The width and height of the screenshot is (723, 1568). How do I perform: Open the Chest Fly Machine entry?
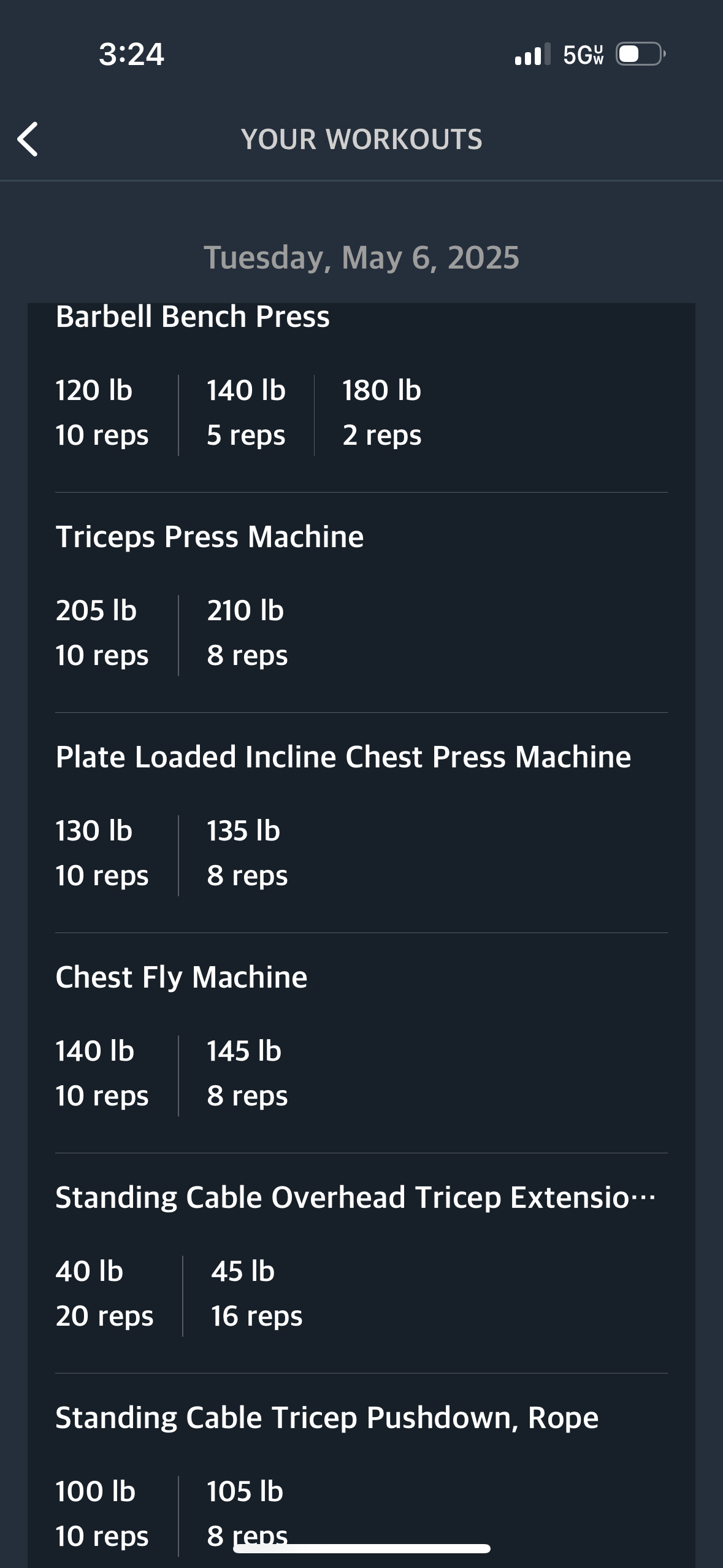tap(182, 977)
